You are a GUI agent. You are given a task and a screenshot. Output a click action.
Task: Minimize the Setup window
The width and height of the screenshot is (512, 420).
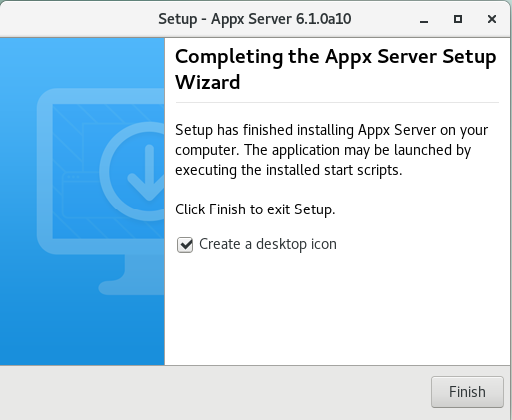424,20
